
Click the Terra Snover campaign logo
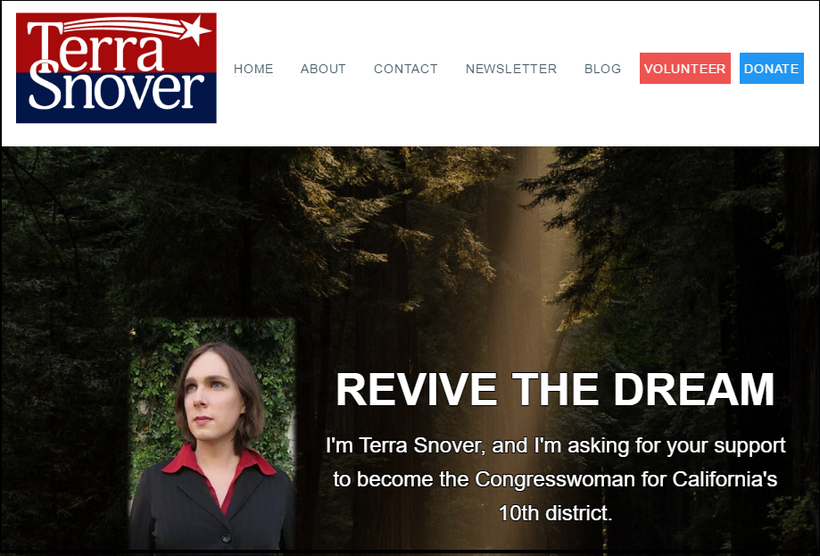[x=116, y=68]
